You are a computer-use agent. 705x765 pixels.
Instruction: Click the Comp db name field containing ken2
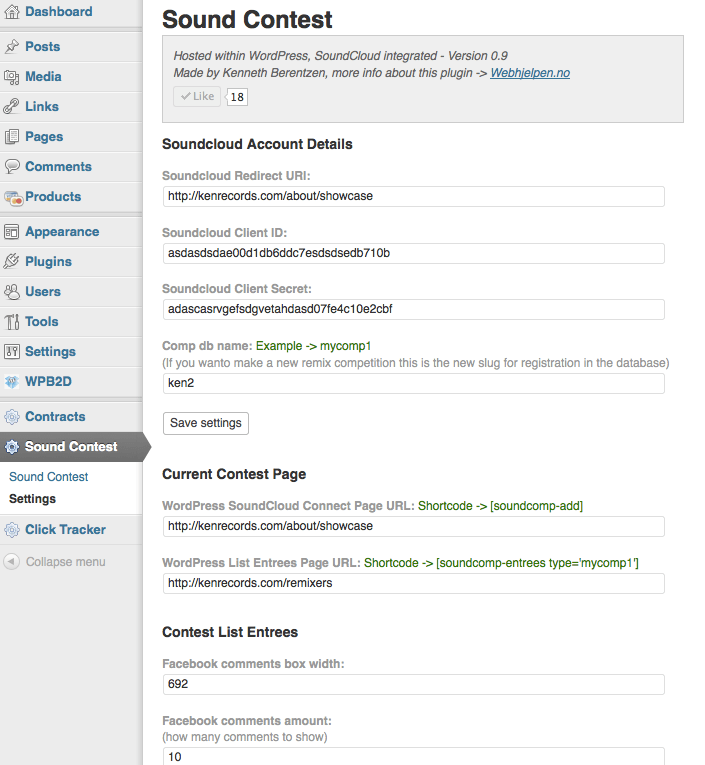coord(414,383)
